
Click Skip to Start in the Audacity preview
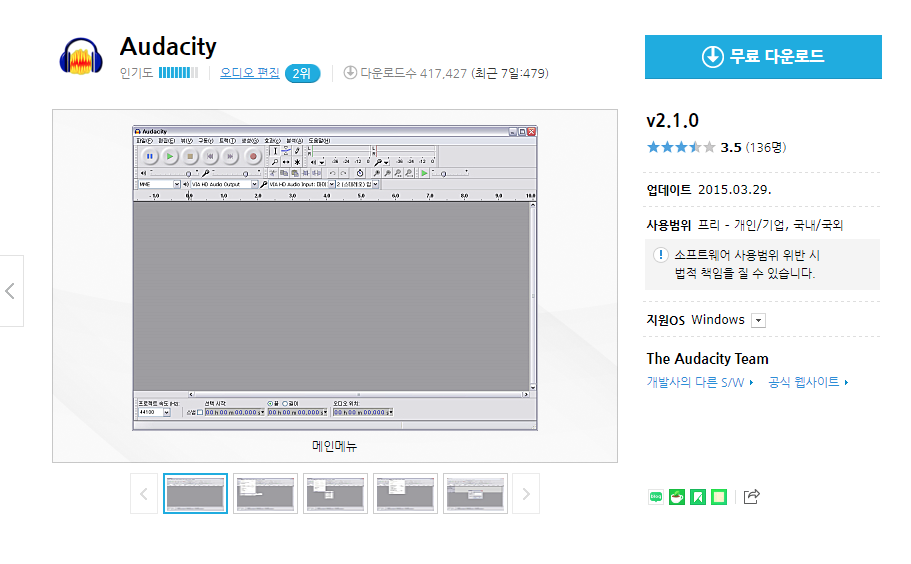click(x=210, y=156)
